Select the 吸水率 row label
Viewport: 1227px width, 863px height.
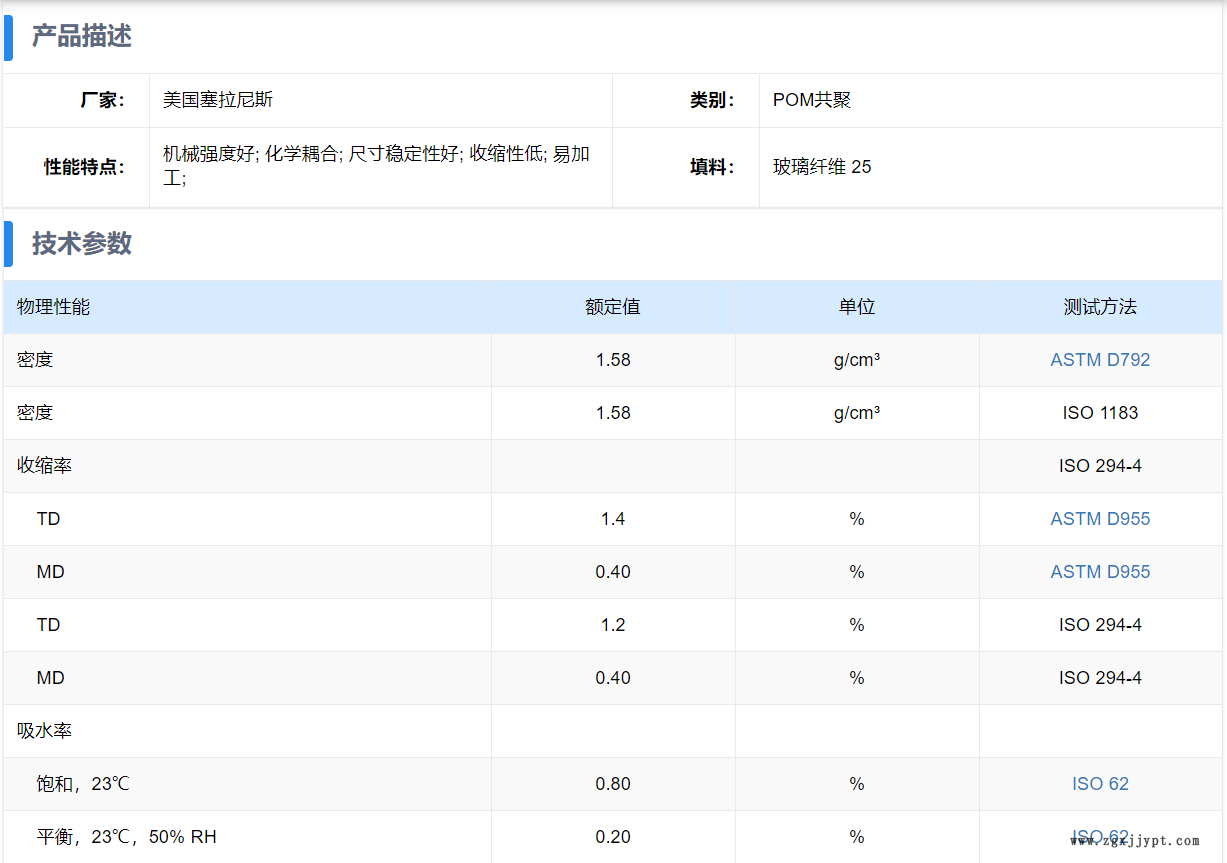point(45,731)
